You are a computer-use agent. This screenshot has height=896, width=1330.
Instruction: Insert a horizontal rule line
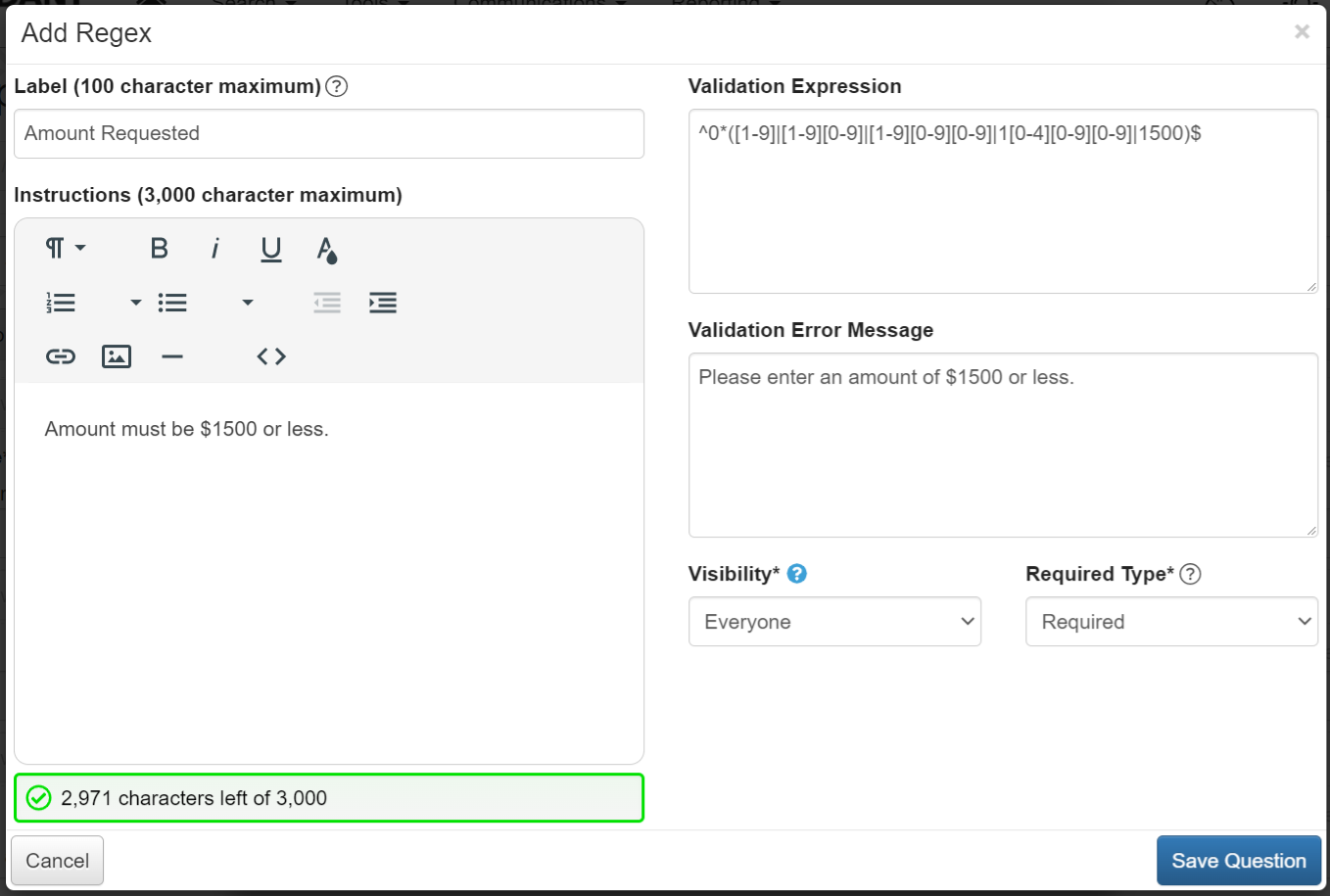(172, 356)
